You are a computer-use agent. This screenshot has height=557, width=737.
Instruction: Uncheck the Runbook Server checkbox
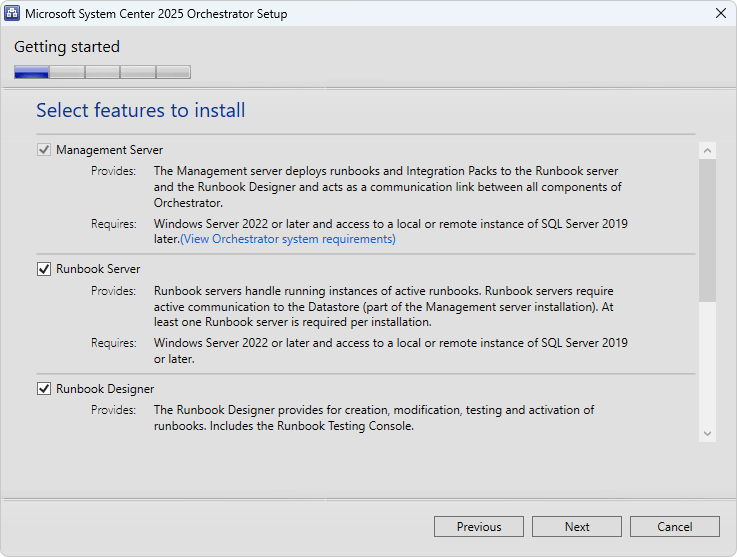(44, 269)
